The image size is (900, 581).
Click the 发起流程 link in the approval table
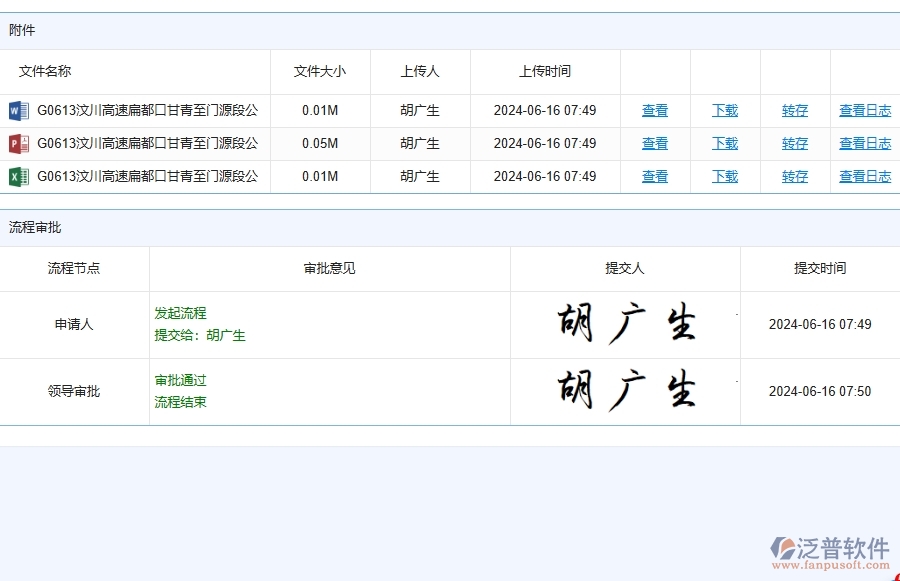(180, 313)
